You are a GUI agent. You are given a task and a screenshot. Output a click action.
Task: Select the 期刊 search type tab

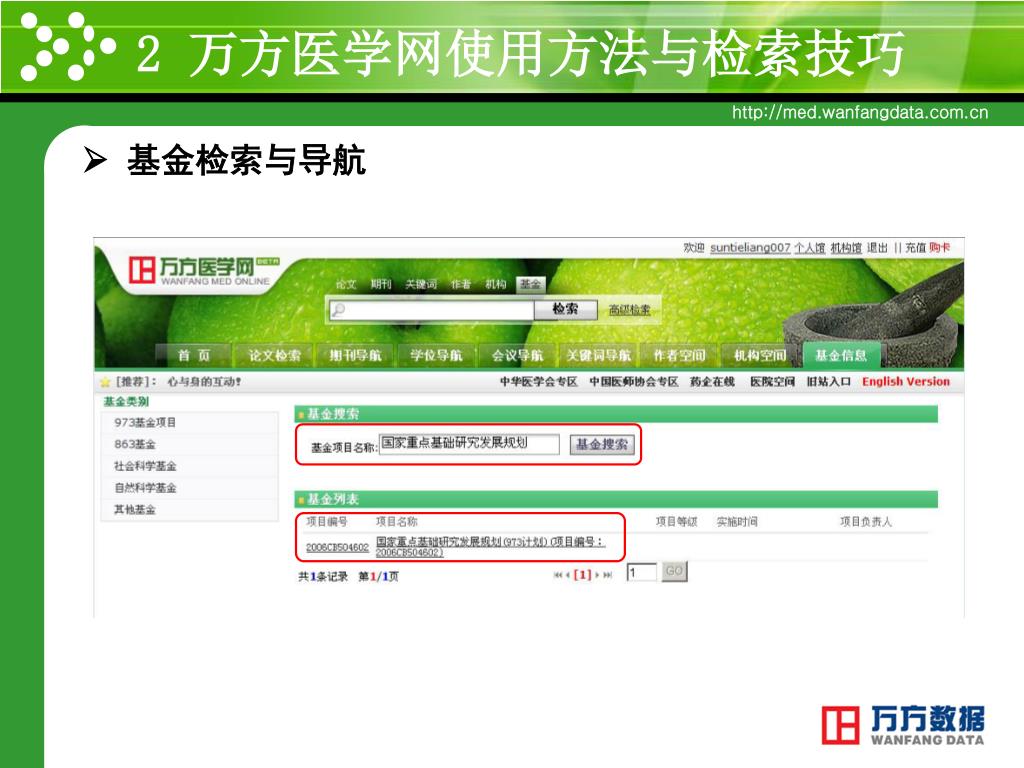coord(381,284)
